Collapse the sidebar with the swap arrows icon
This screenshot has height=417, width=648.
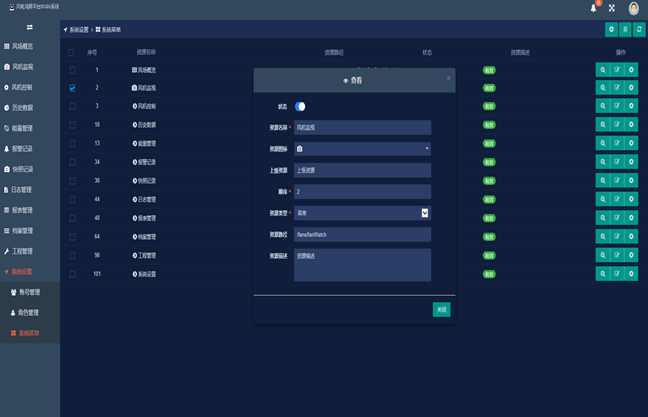29,27
